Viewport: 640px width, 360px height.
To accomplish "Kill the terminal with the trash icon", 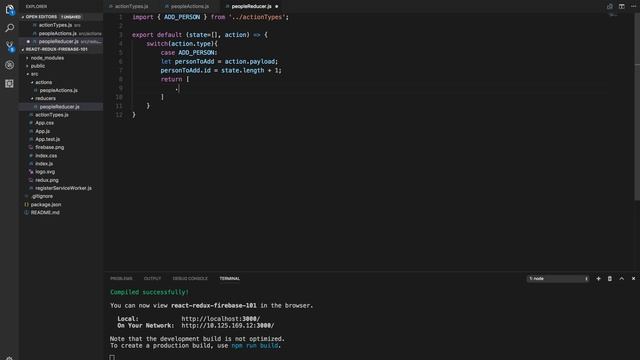I will (610, 279).
